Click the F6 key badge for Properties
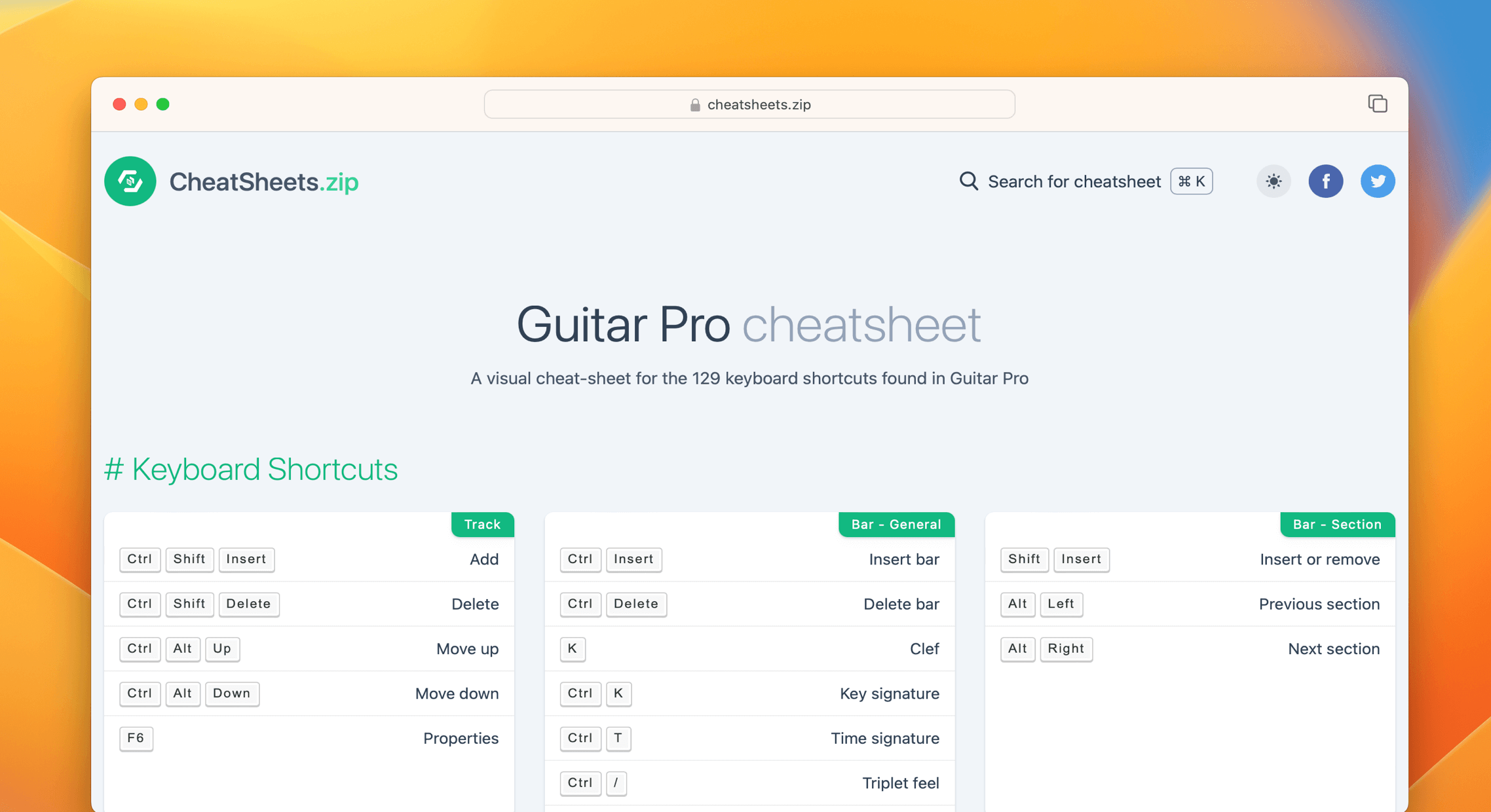1491x812 pixels. (136, 738)
